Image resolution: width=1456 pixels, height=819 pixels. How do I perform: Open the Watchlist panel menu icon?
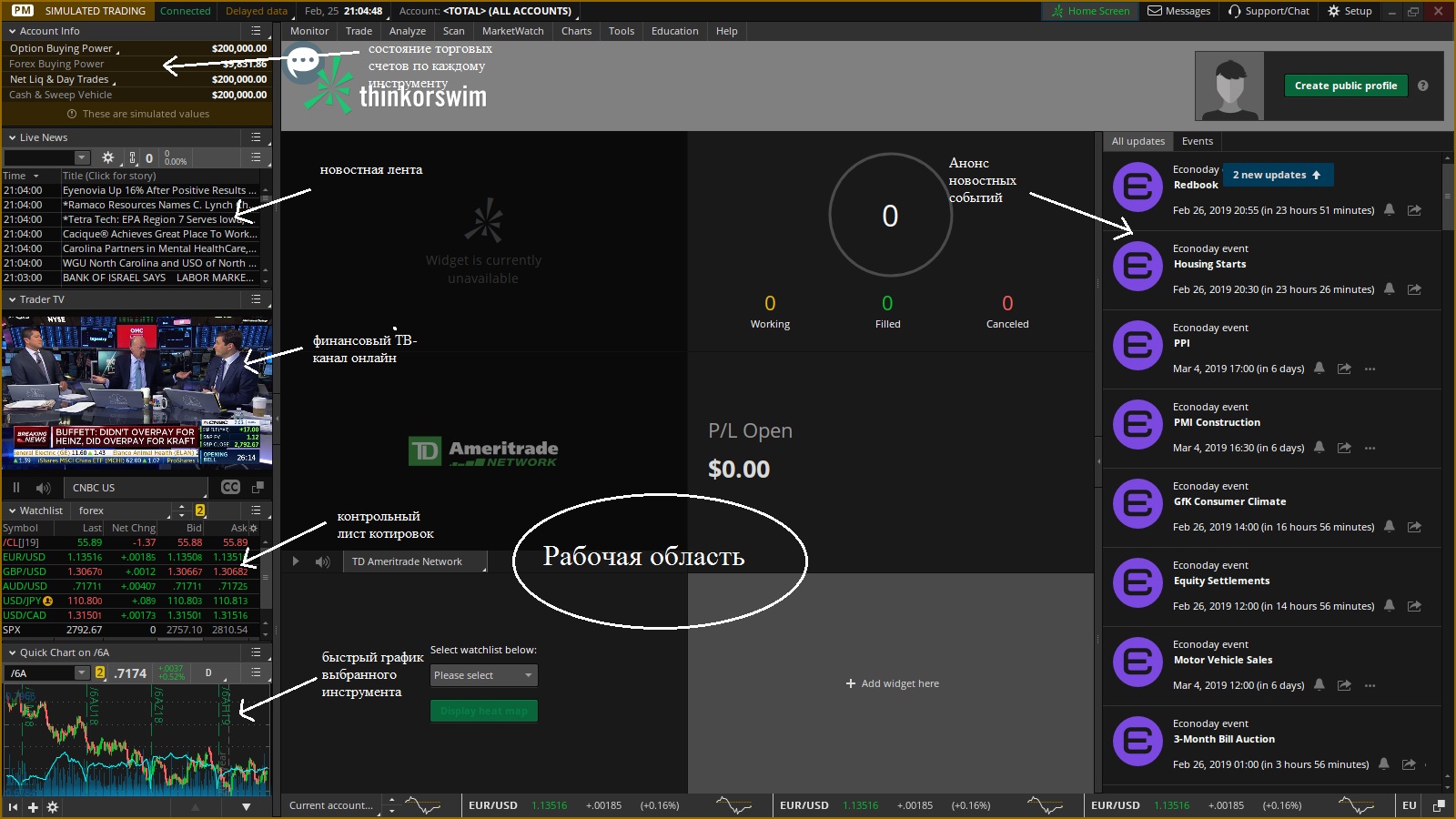256,511
